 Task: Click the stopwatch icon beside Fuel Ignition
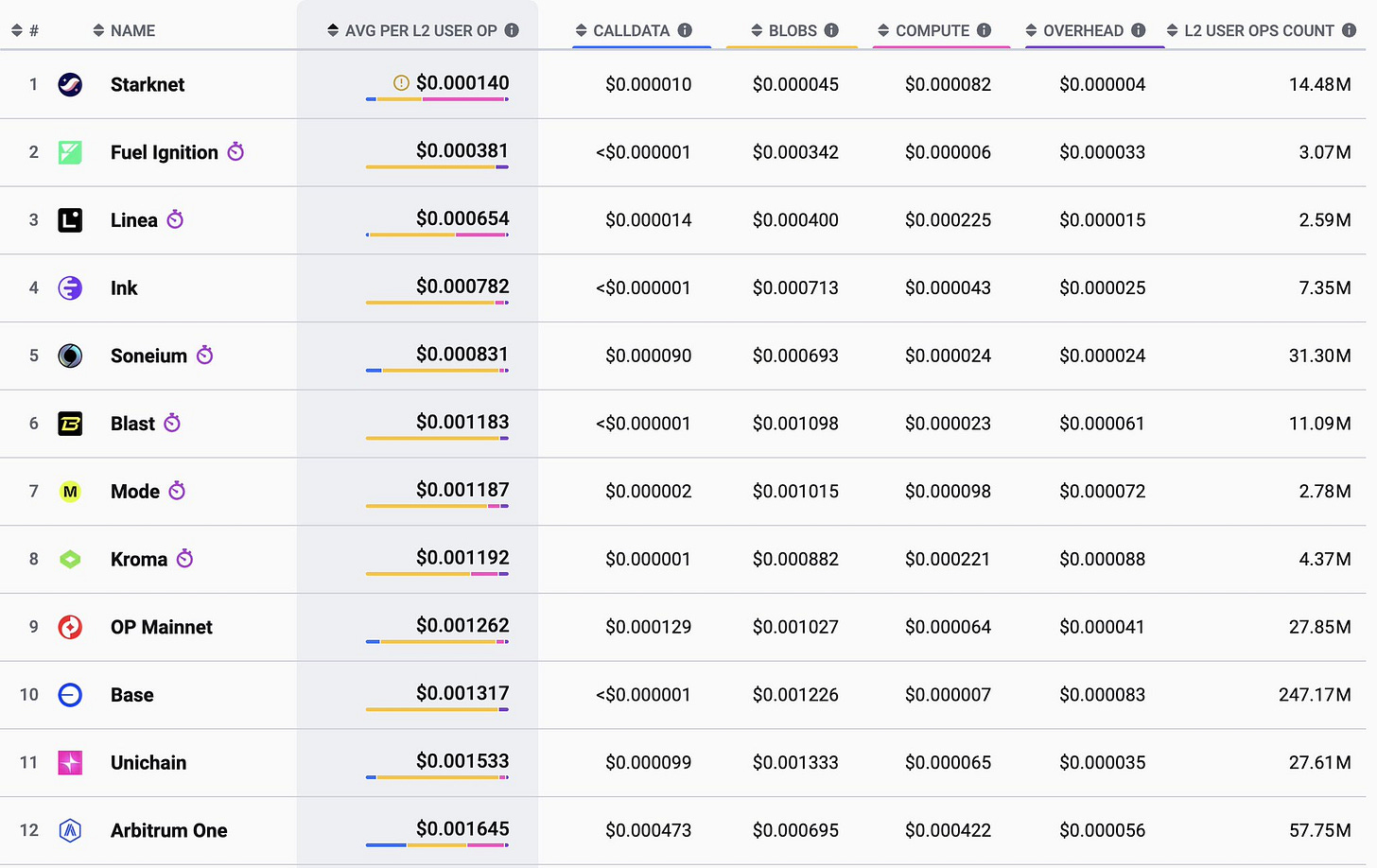pos(235,151)
